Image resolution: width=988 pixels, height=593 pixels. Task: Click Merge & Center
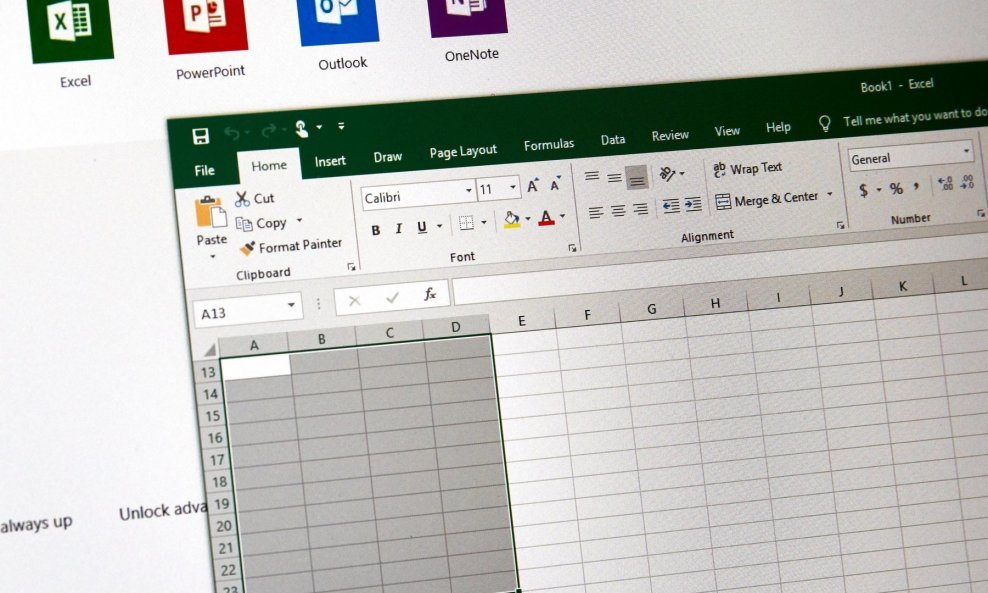767,199
